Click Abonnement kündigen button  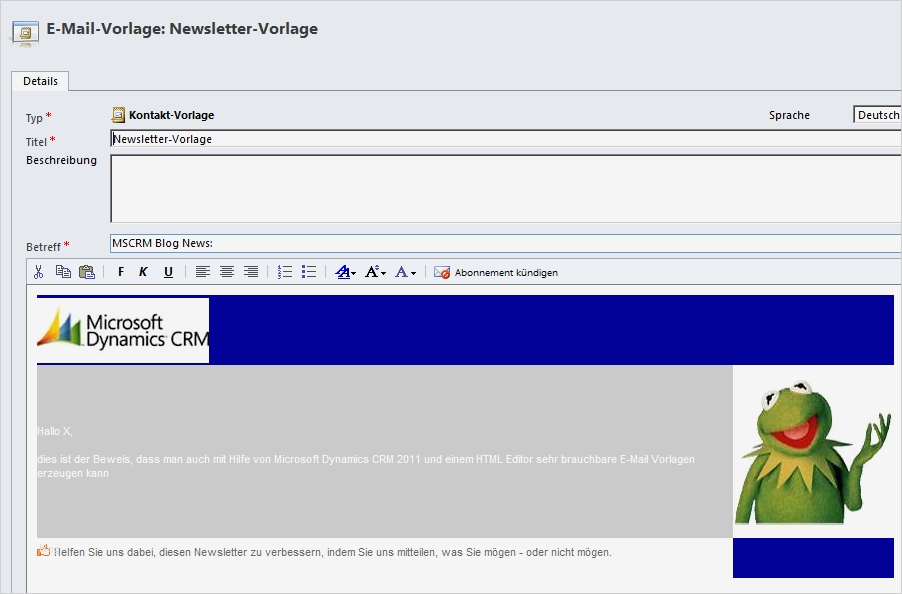pos(496,273)
